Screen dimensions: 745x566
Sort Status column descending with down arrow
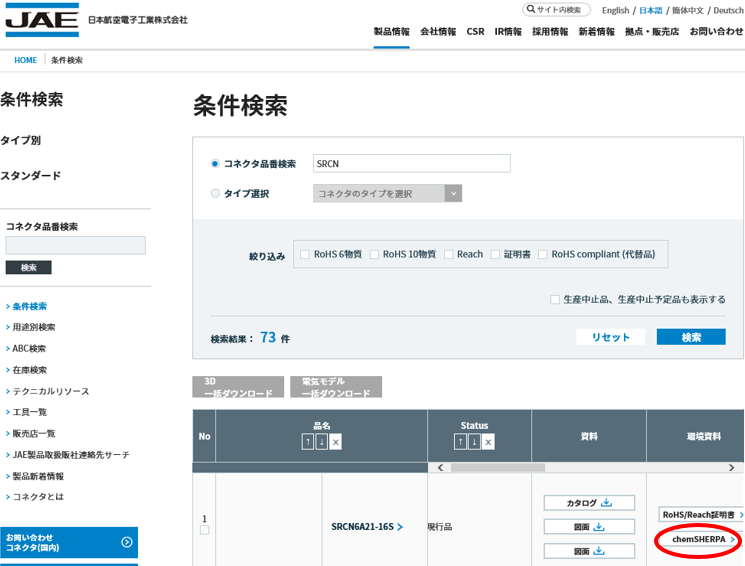point(474,442)
